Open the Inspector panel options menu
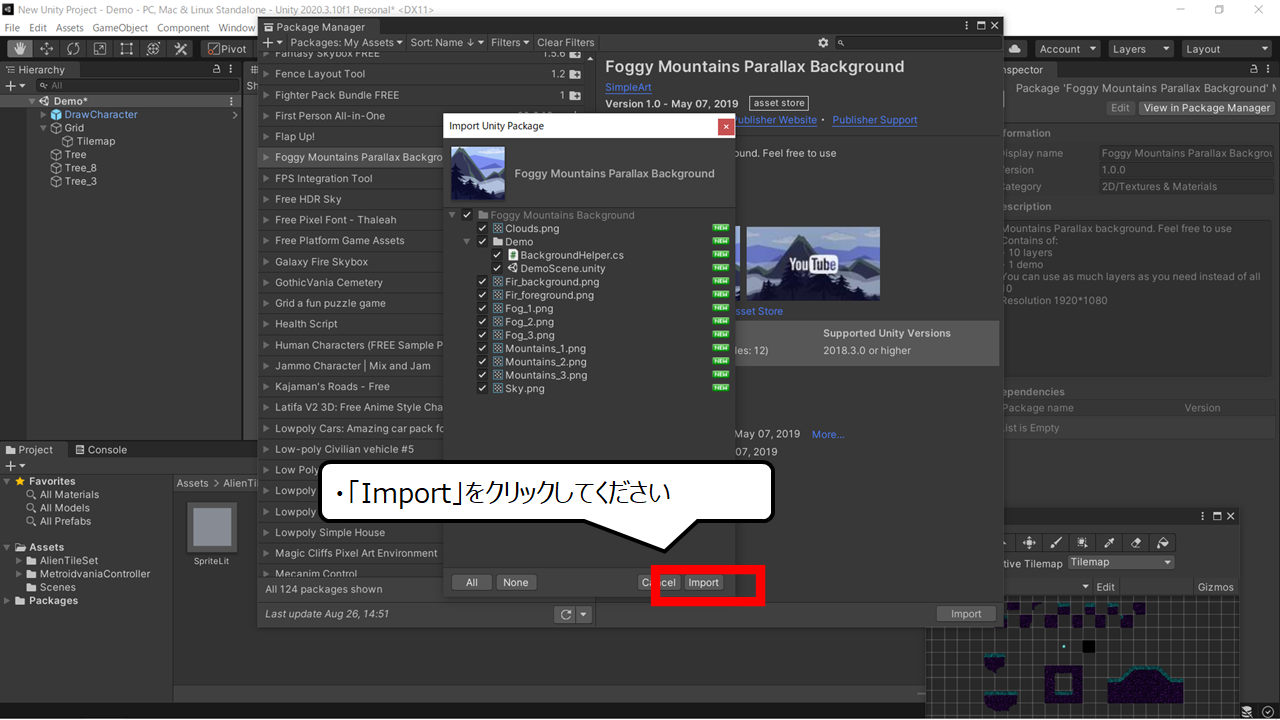This screenshot has height=720, width=1280. point(1266,70)
